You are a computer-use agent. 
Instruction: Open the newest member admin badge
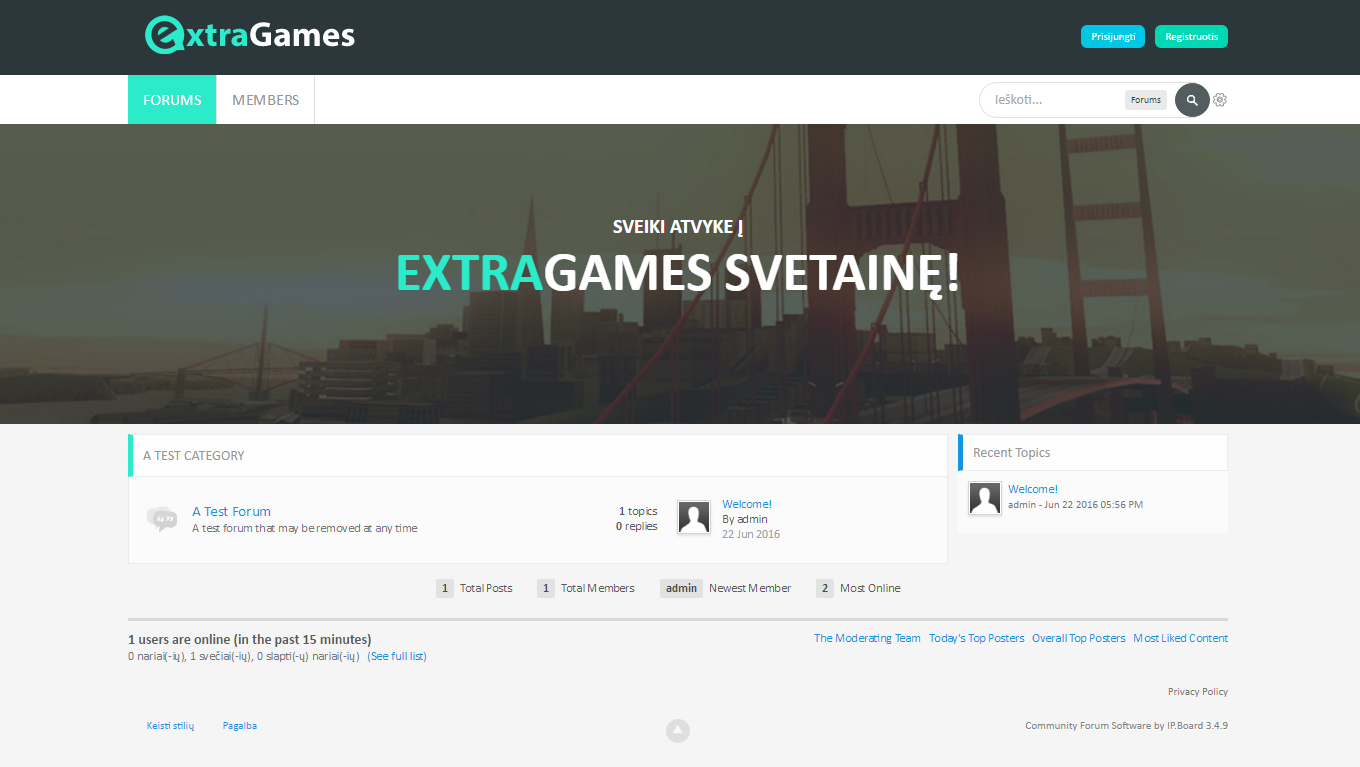(x=681, y=588)
